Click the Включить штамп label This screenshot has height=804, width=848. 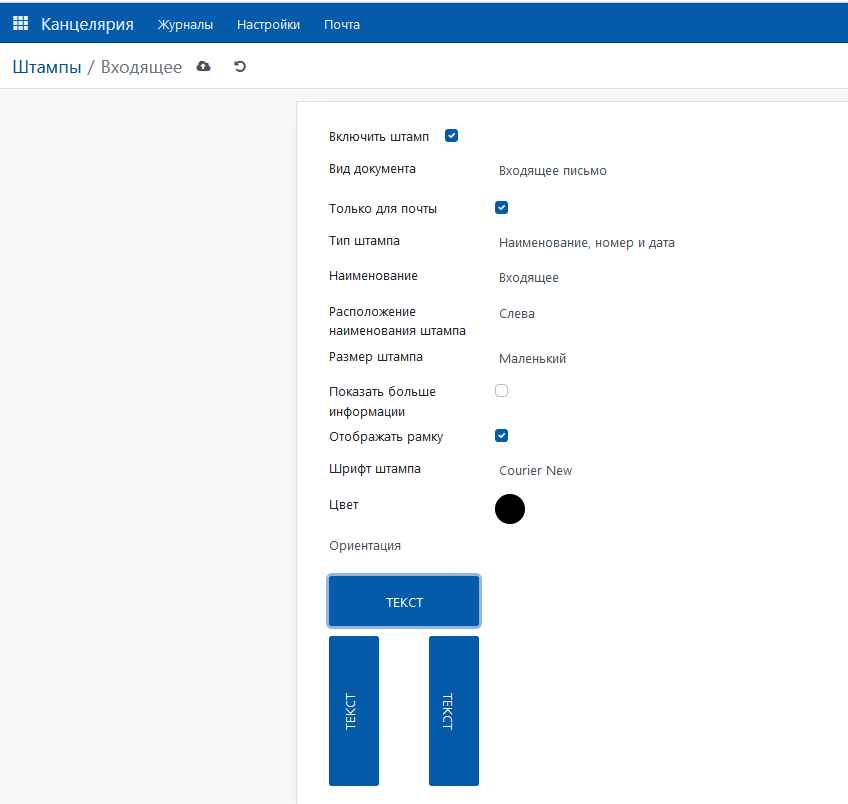pyautogui.click(x=379, y=137)
